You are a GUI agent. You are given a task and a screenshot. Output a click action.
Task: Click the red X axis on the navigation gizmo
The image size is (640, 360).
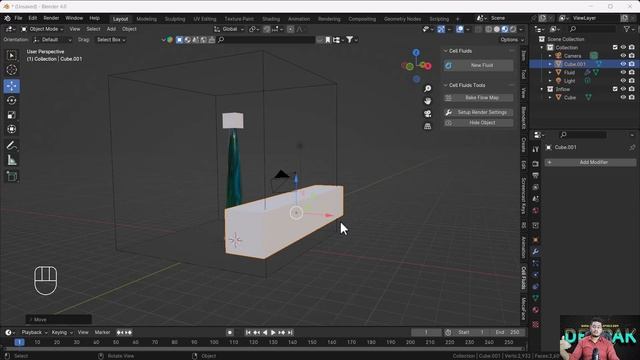(x=427, y=66)
